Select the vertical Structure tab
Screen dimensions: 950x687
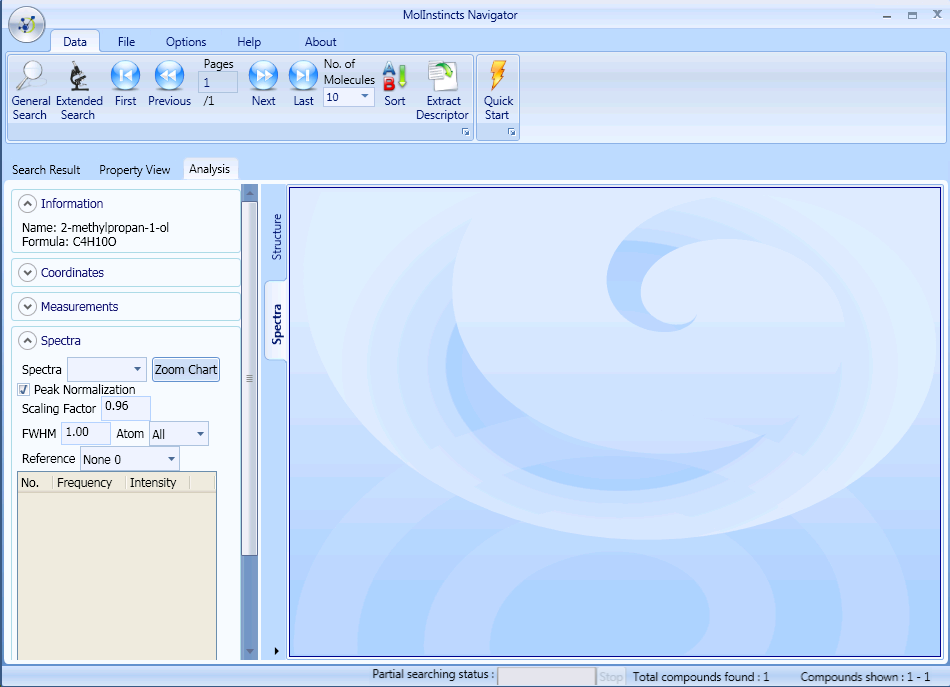point(276,236)
